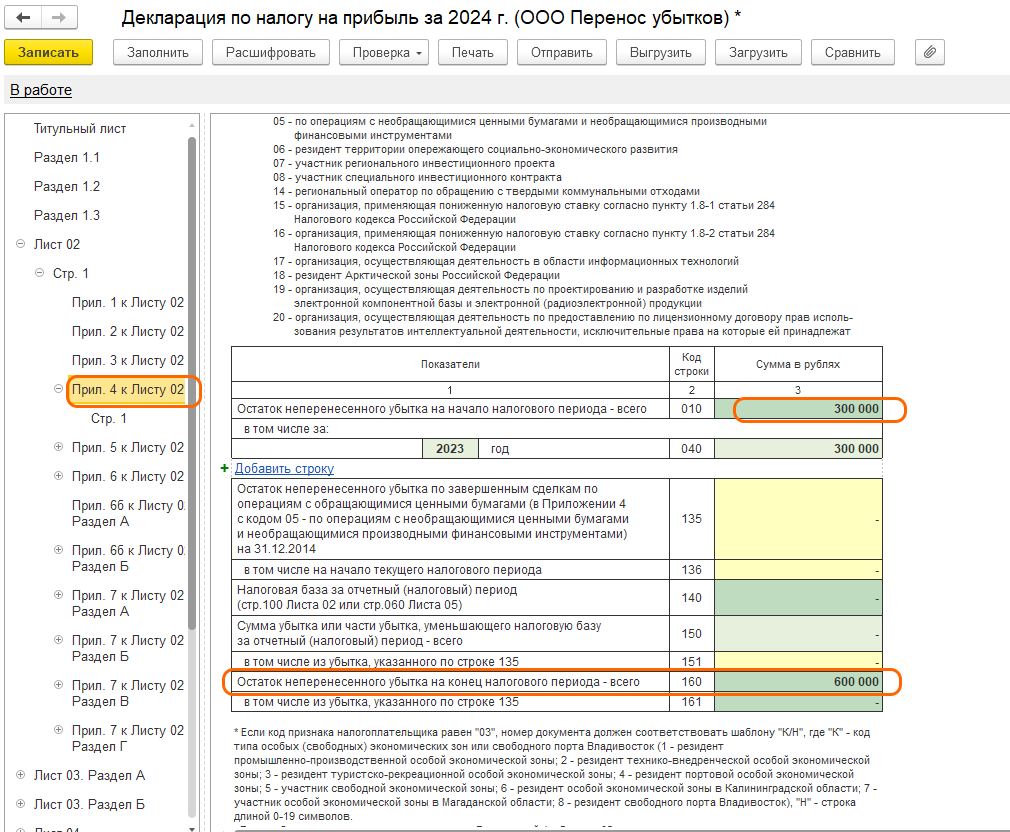Click the Заполнить button
Viewport: 1010px width, 832px height.
click(158, 52)
